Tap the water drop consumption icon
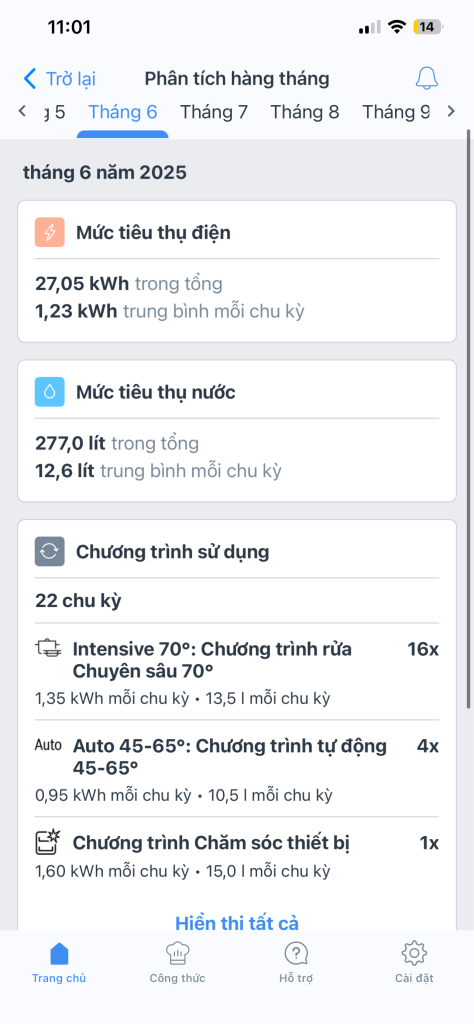 tap(50, 392)
